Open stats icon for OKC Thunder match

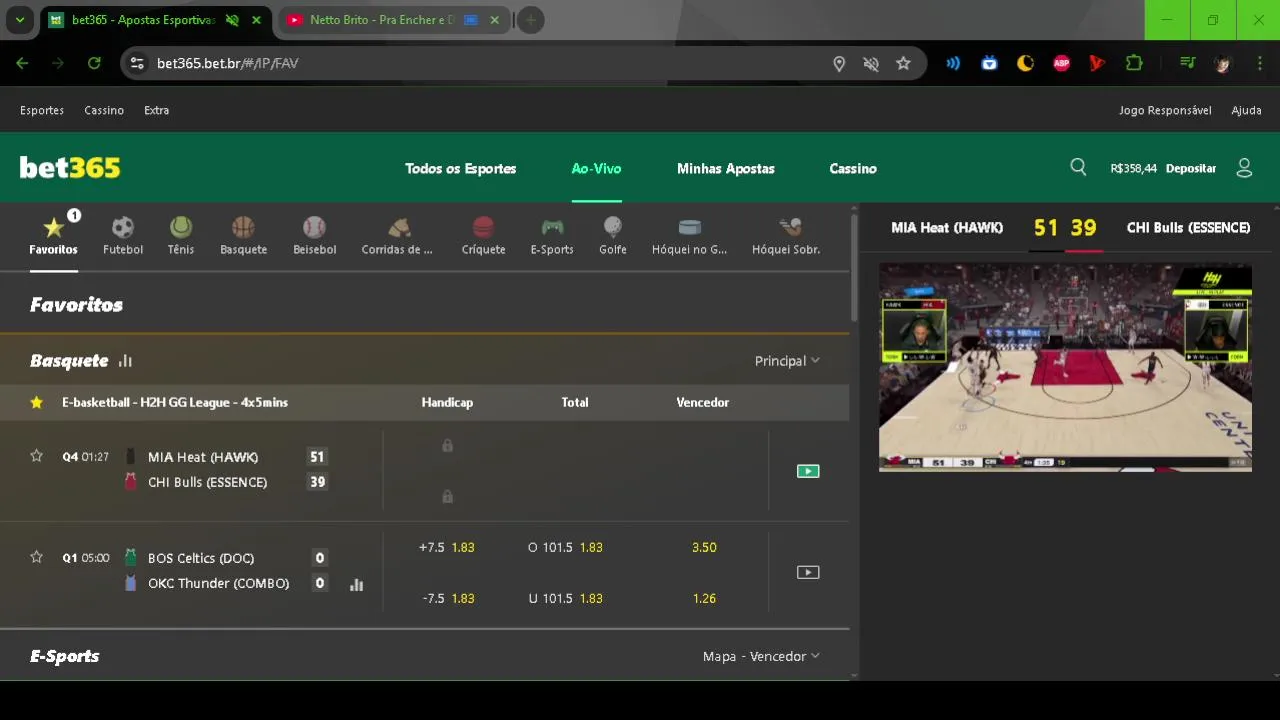tap(356, 584)
